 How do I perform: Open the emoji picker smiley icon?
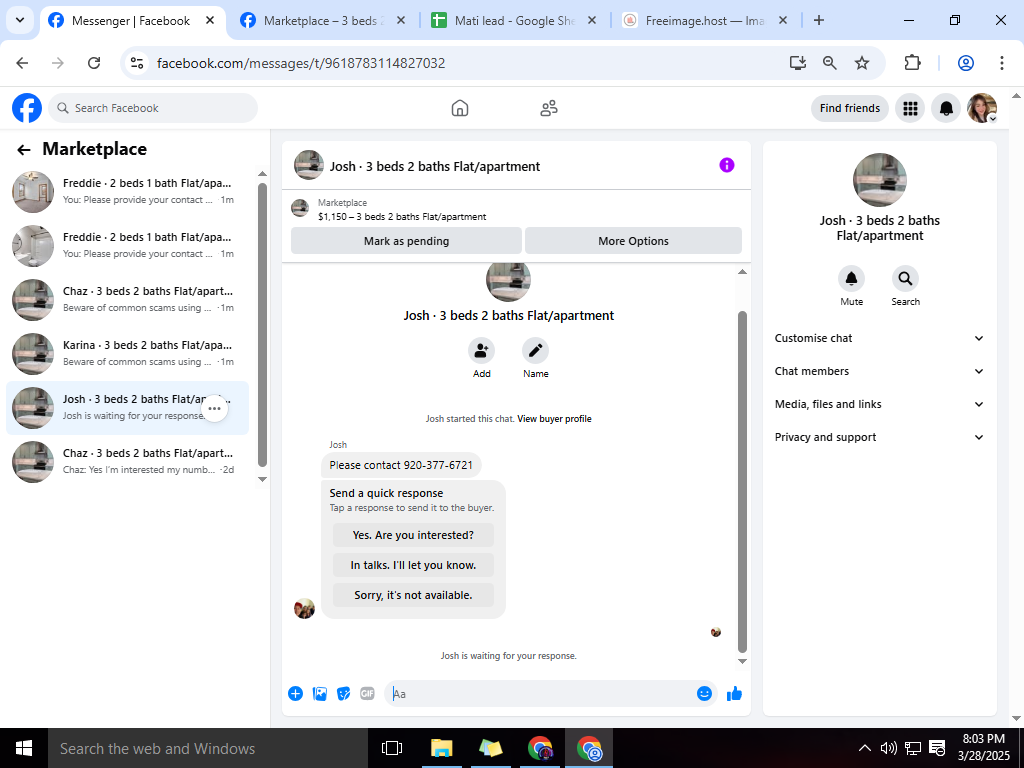[x=704, y=694]
